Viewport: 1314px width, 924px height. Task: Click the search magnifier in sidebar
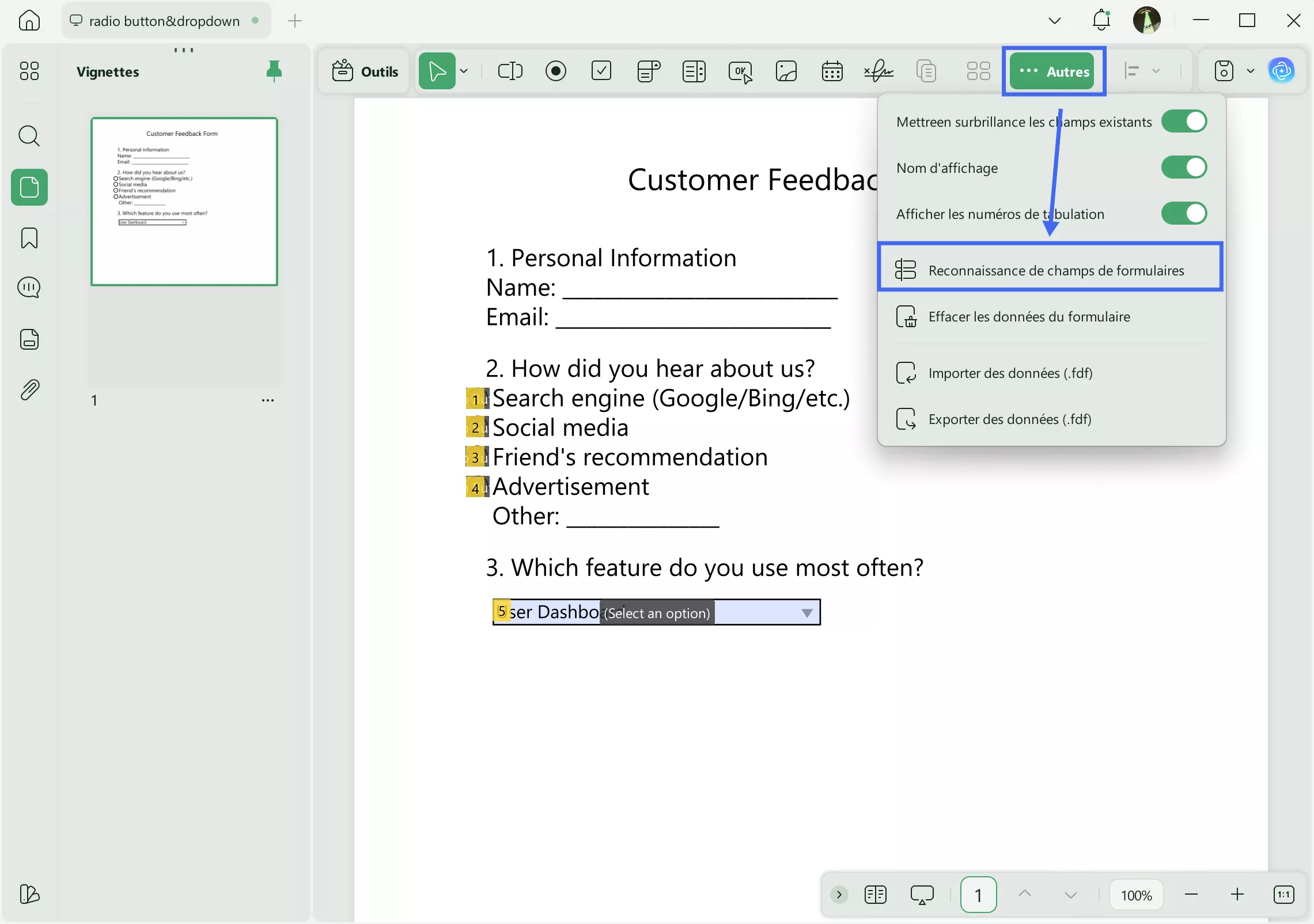(x=29, y=137)
